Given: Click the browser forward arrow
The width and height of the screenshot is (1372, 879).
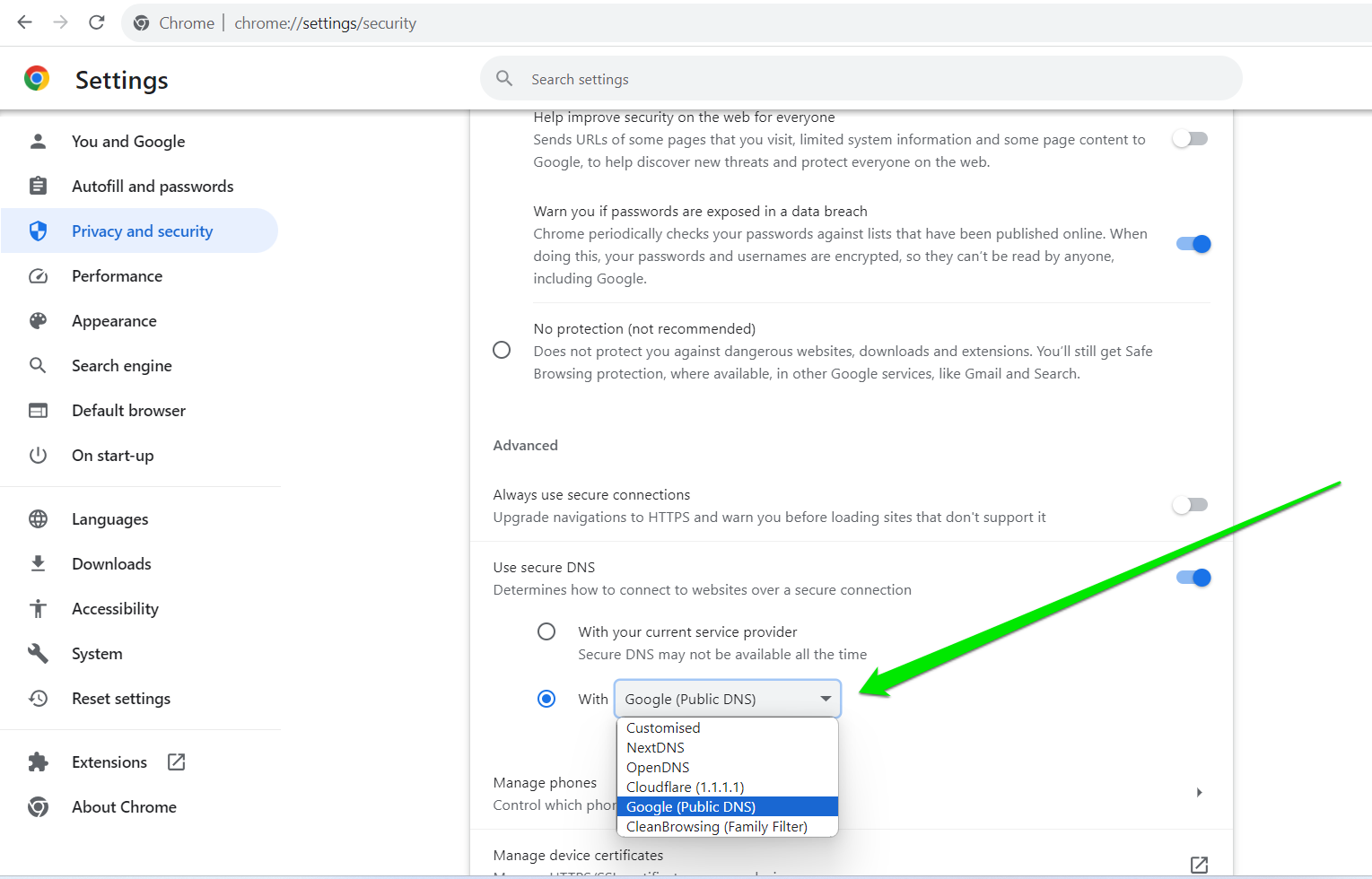Looking at the screenshot, I should coord(60,22).
